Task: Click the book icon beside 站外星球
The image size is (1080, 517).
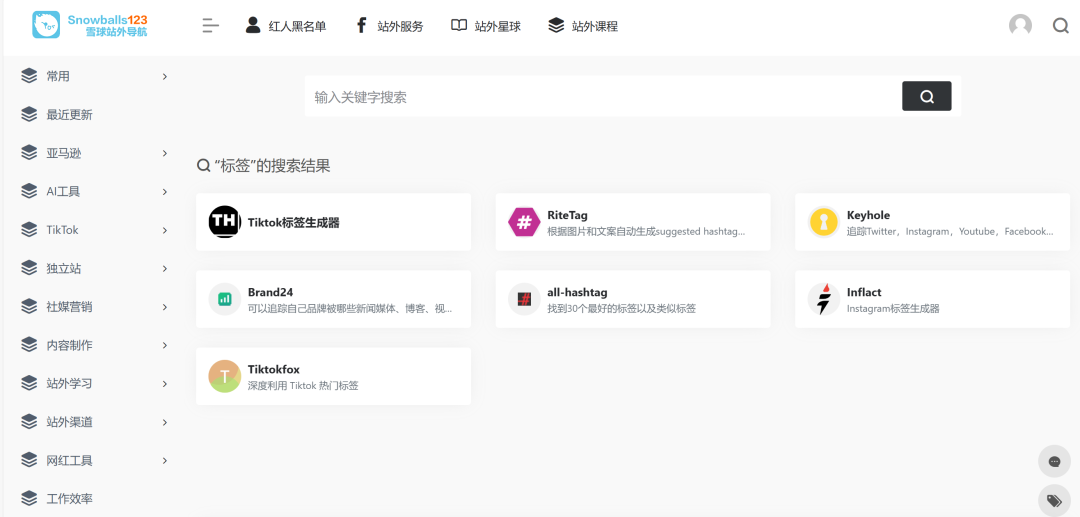Action: coord(459,25)
